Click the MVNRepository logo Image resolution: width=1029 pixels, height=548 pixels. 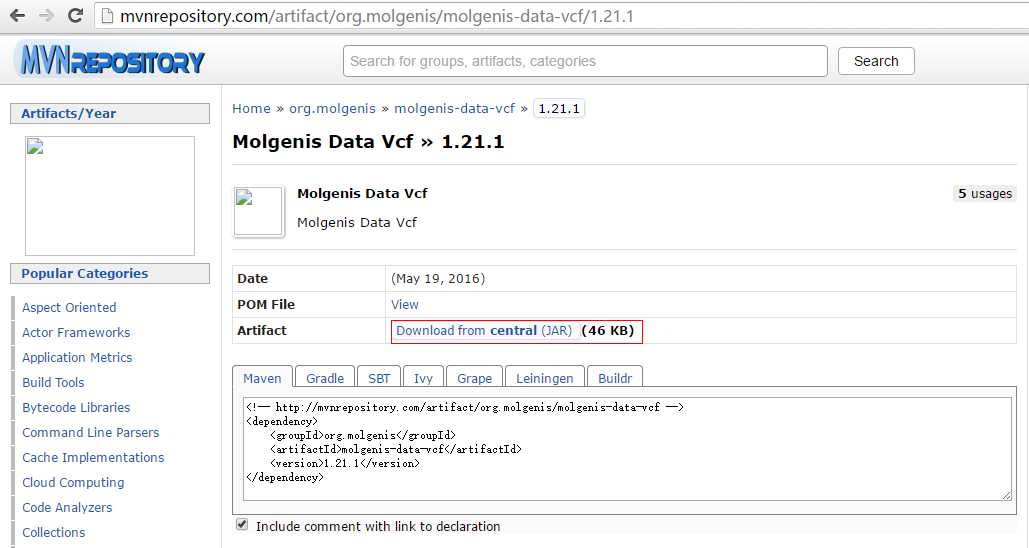click(x=109, y=59)
